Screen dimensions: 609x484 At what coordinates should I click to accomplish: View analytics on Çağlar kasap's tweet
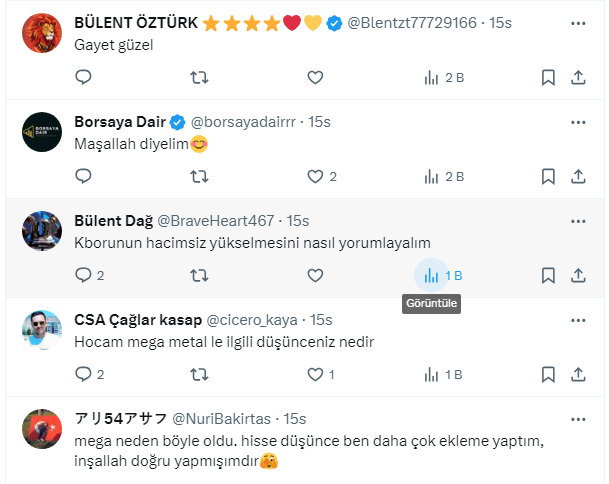432,374
